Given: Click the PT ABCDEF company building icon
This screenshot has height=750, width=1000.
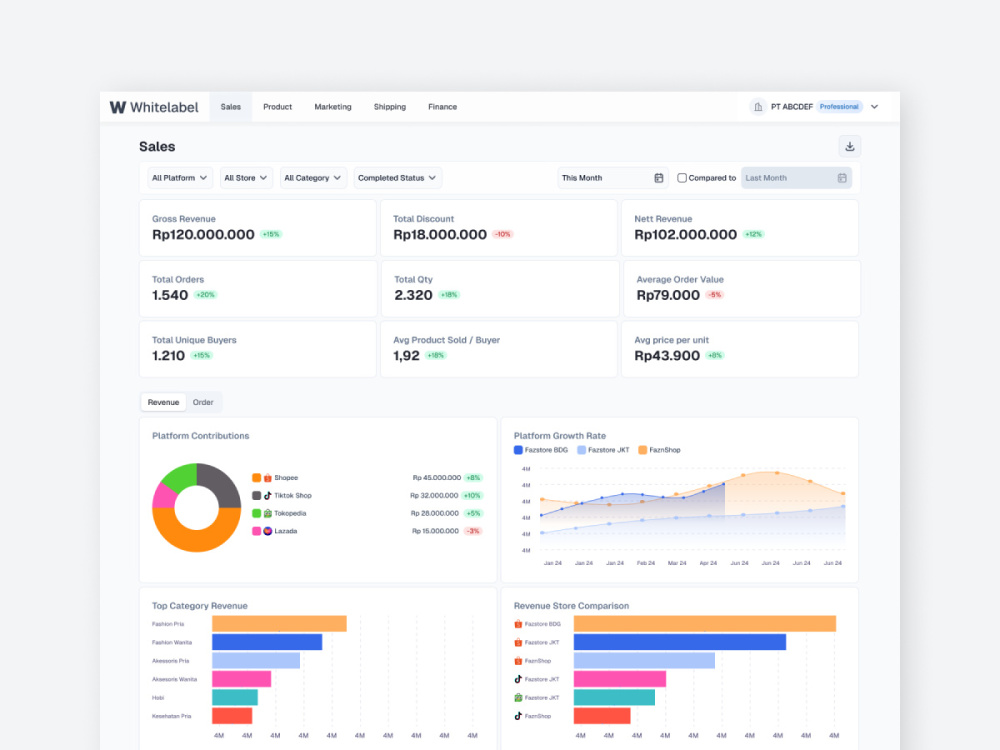Looking at the screenshot, I should (x=758, y=107).
